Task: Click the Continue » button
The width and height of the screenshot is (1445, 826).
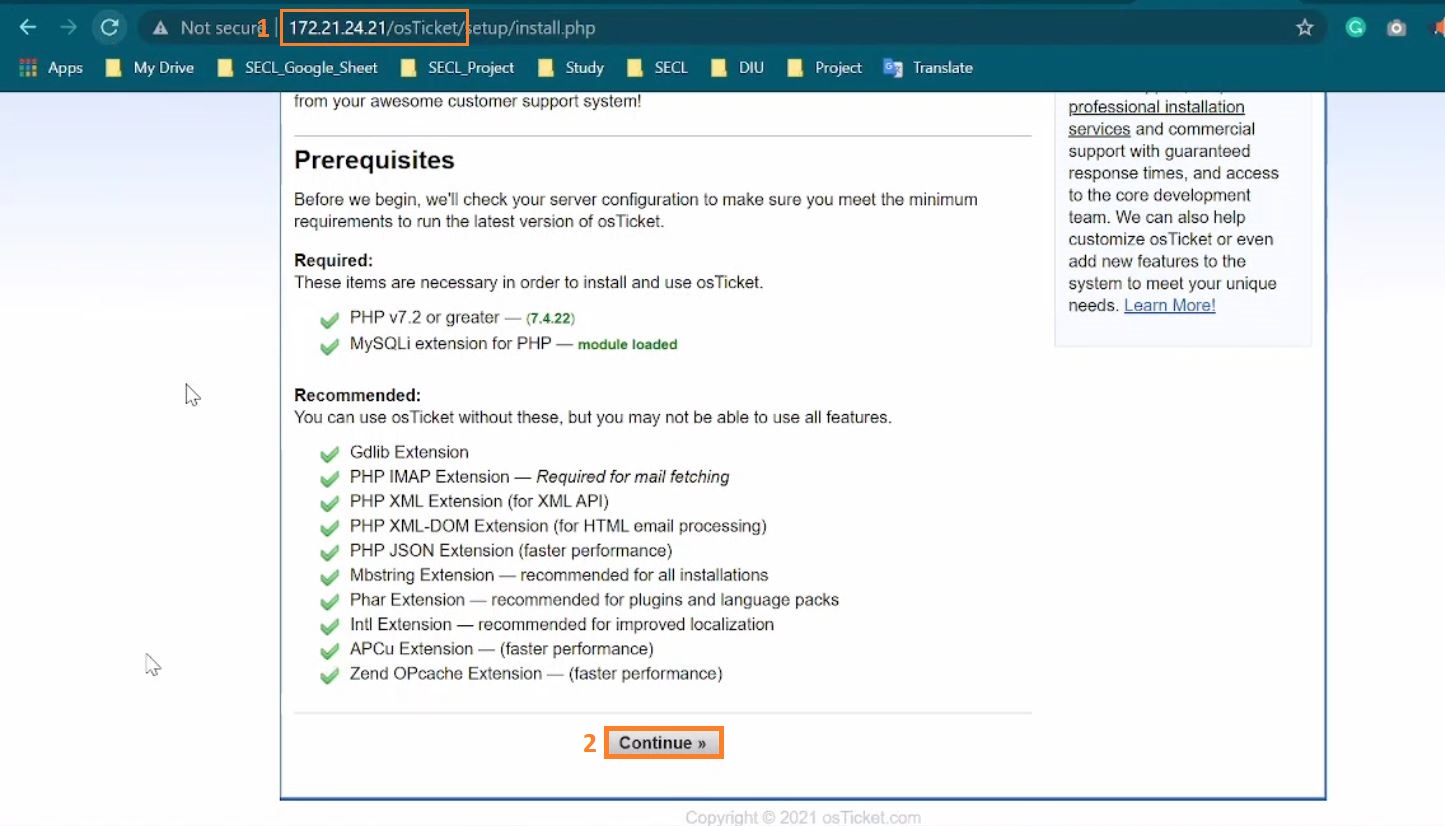Action: tap(663, 743)
